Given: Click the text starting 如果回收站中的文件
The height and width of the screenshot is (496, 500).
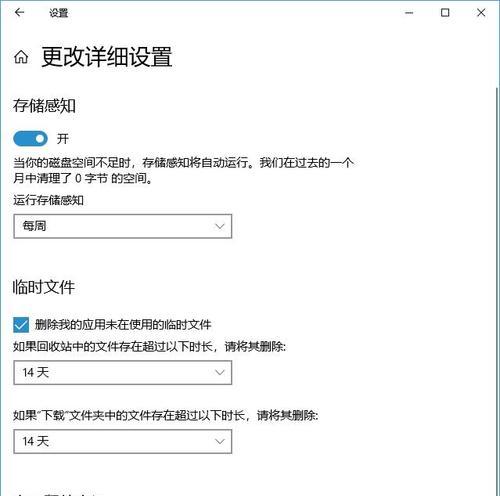Looking at the screenshot, I should click(x=149, y=347).
